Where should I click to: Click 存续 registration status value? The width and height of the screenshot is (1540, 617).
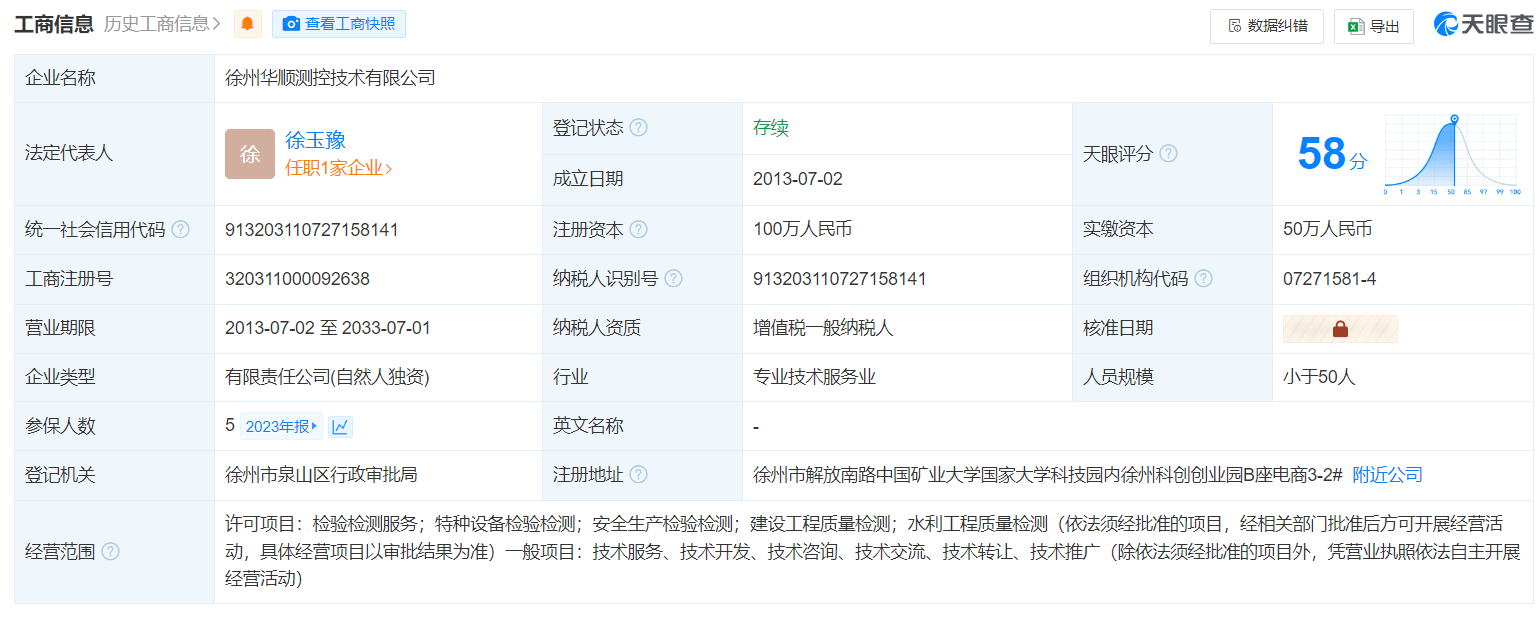coord(771,128)
